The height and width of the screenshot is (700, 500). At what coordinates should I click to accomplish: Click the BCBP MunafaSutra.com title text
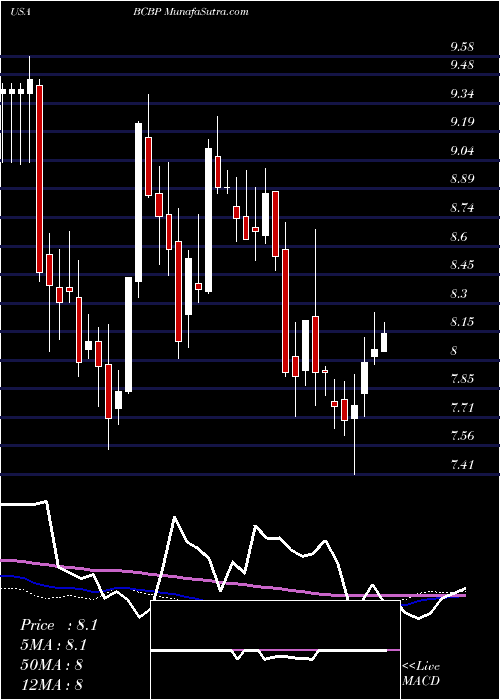193,12
